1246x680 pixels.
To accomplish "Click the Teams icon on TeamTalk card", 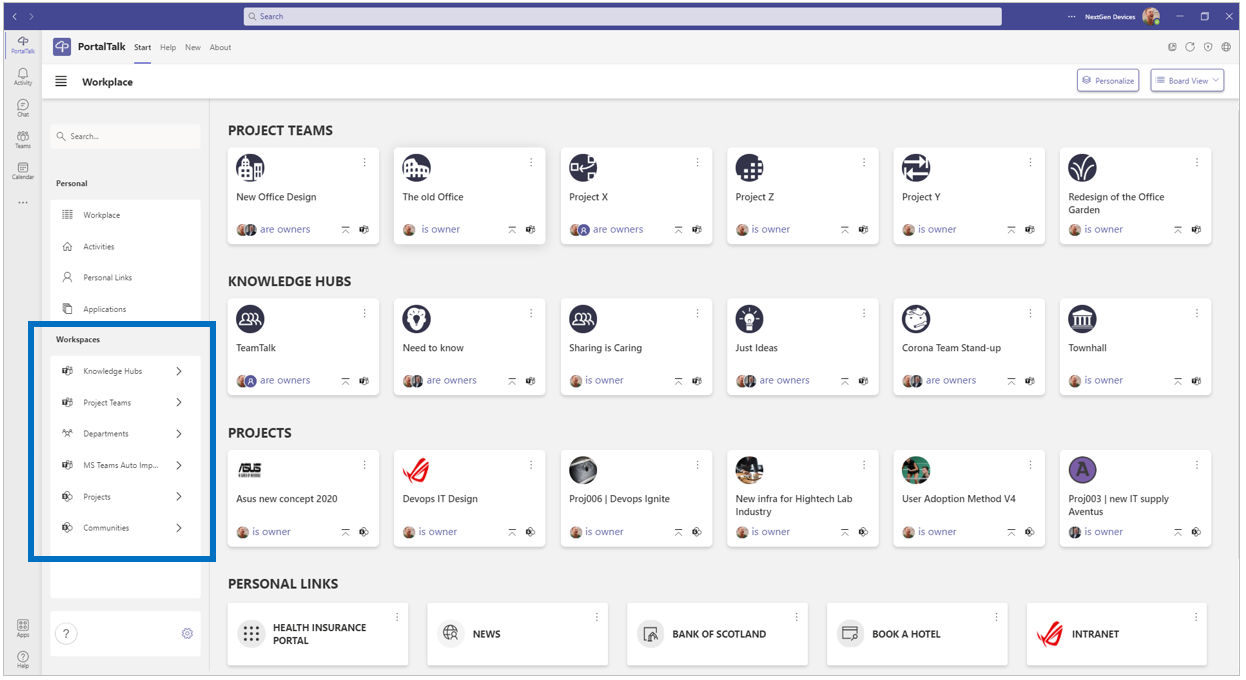I will point(364,381).
